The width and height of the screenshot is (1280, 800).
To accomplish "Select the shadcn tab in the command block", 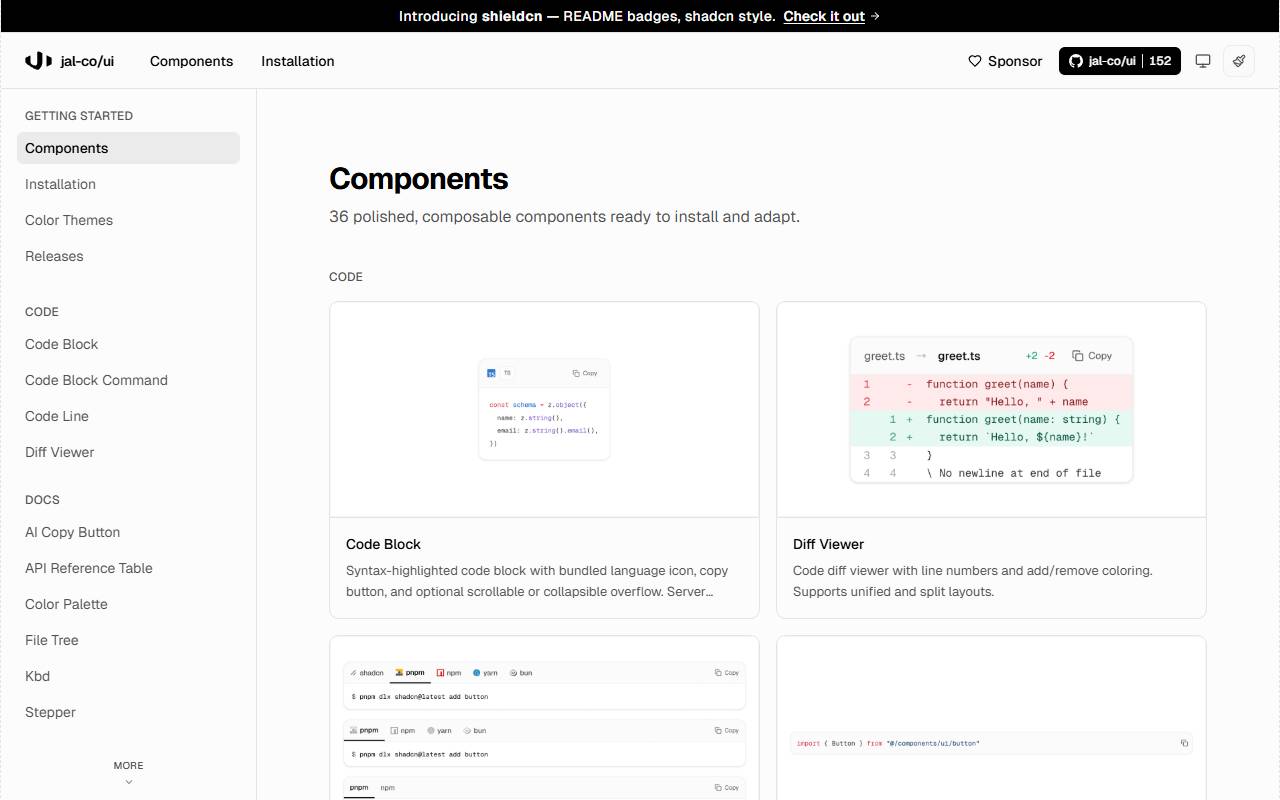I will click(367, 673).
